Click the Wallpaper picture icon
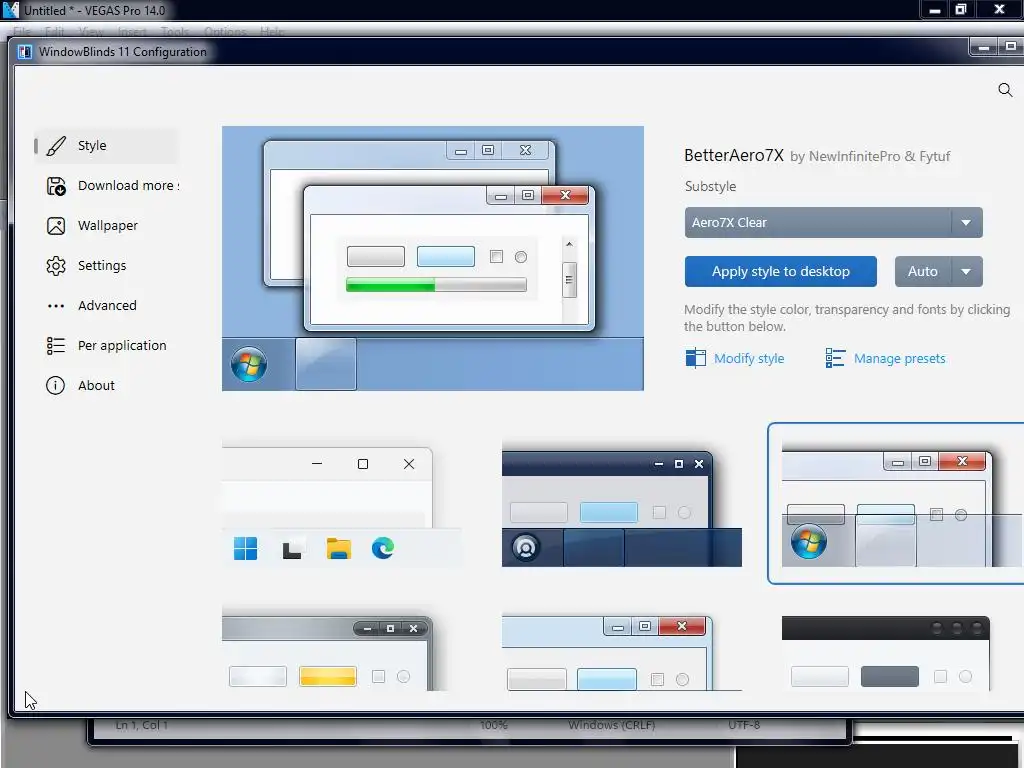 tap(56, 226)
